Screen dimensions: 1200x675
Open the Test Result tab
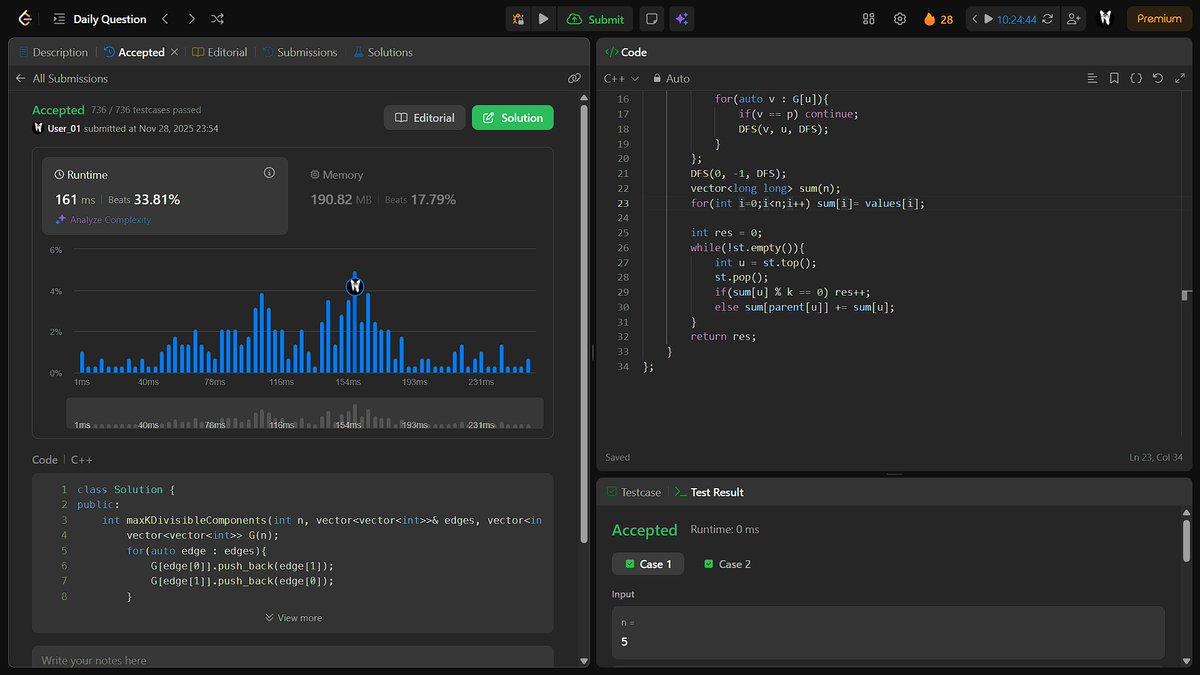709,491
